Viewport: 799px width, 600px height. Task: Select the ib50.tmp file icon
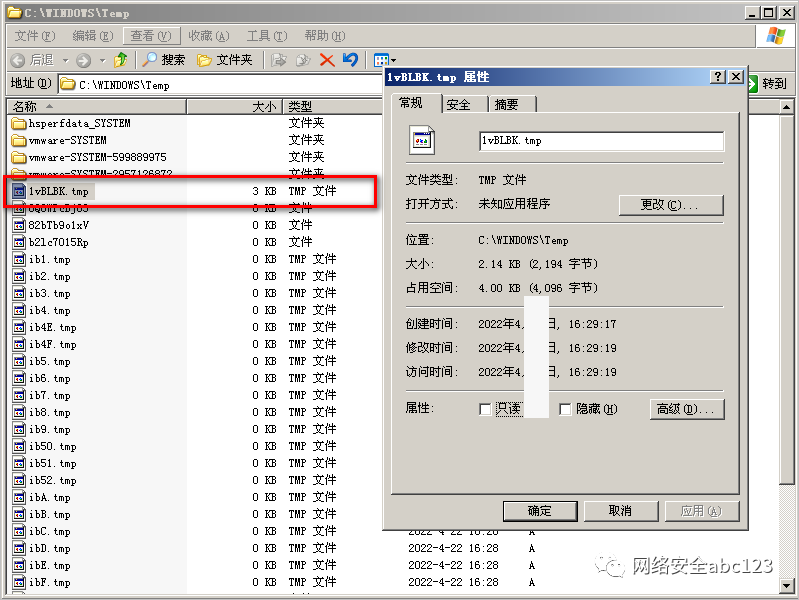pyautogui.click(x=19, y=446)
